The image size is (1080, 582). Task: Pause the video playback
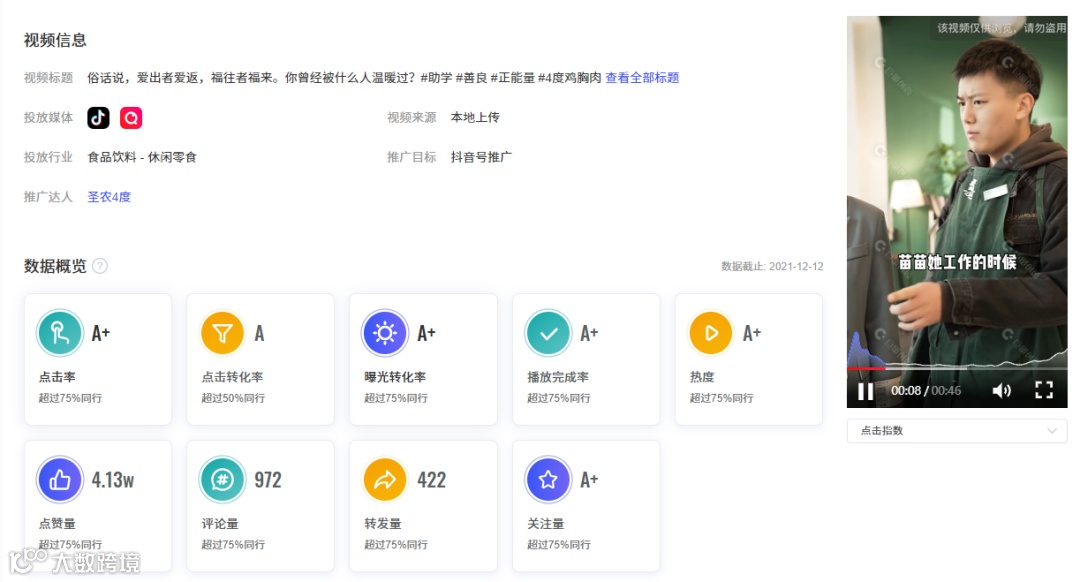click(866, 391)
